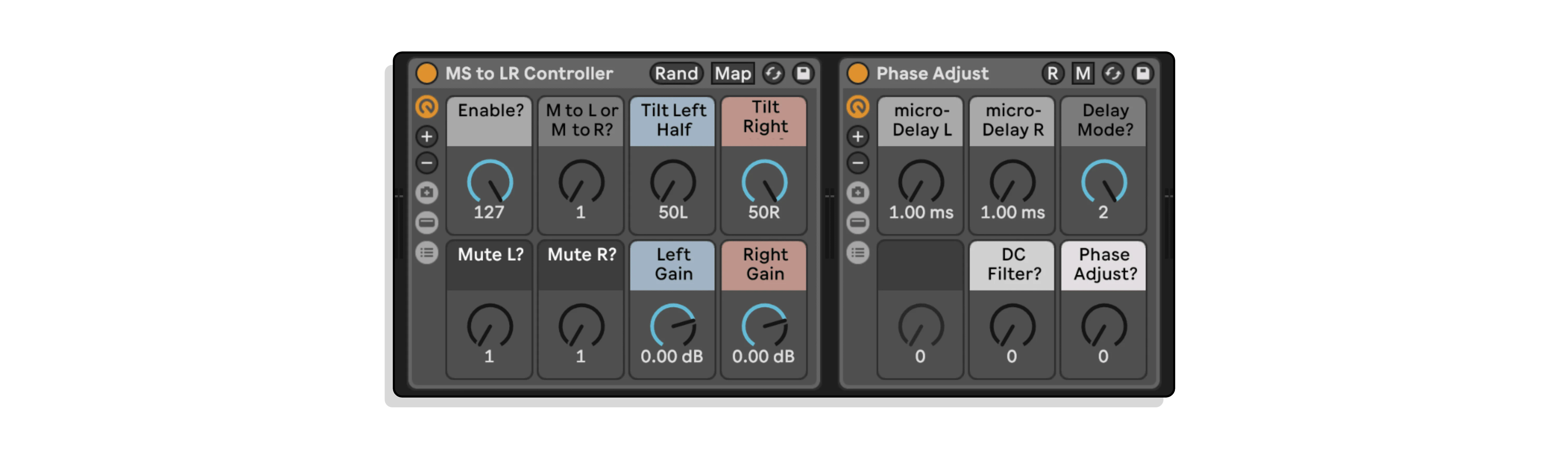Click the Enable? macro knob

(489, 182)
